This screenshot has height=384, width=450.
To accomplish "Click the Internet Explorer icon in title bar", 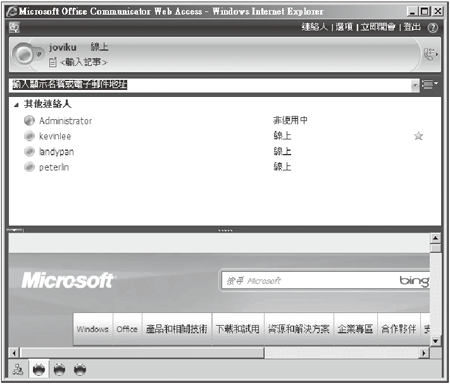I will tap(12, 11).
